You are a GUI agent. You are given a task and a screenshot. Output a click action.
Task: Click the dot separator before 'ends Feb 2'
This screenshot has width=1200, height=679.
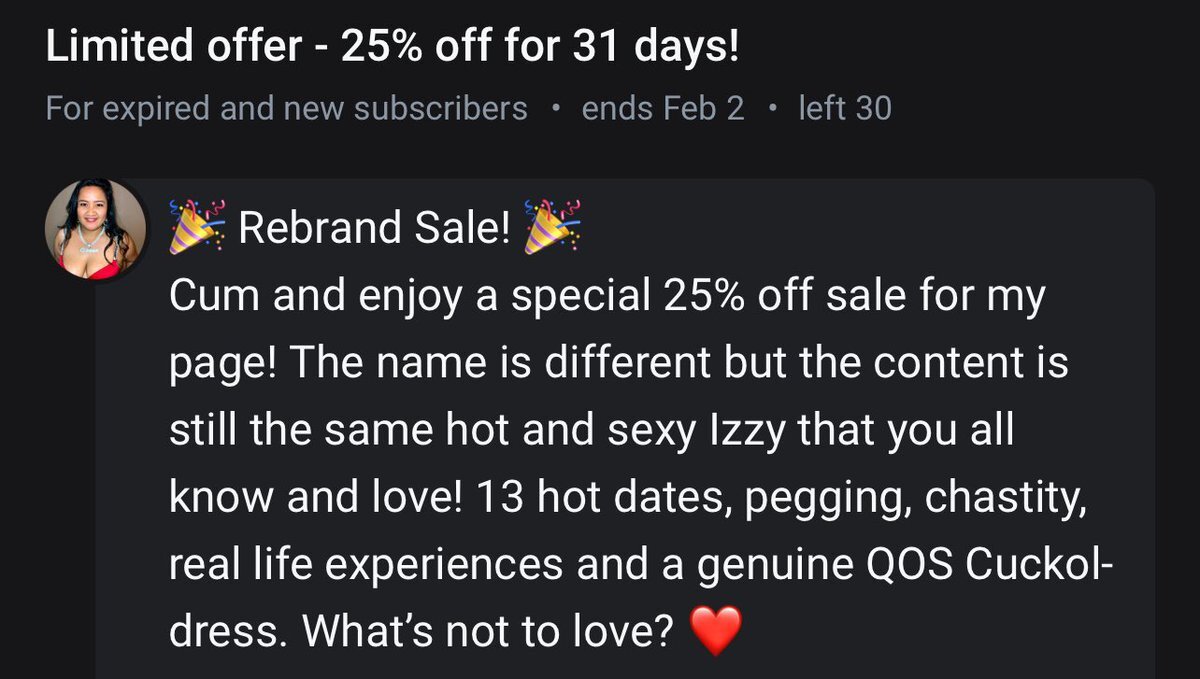pos(555,108)
